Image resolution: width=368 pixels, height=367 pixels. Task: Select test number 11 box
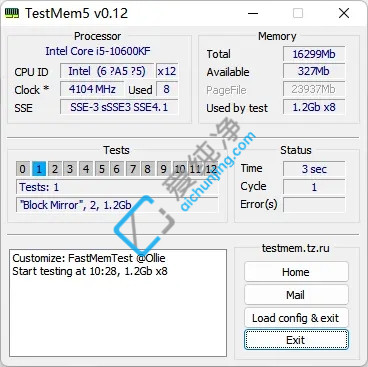point(195,169)
